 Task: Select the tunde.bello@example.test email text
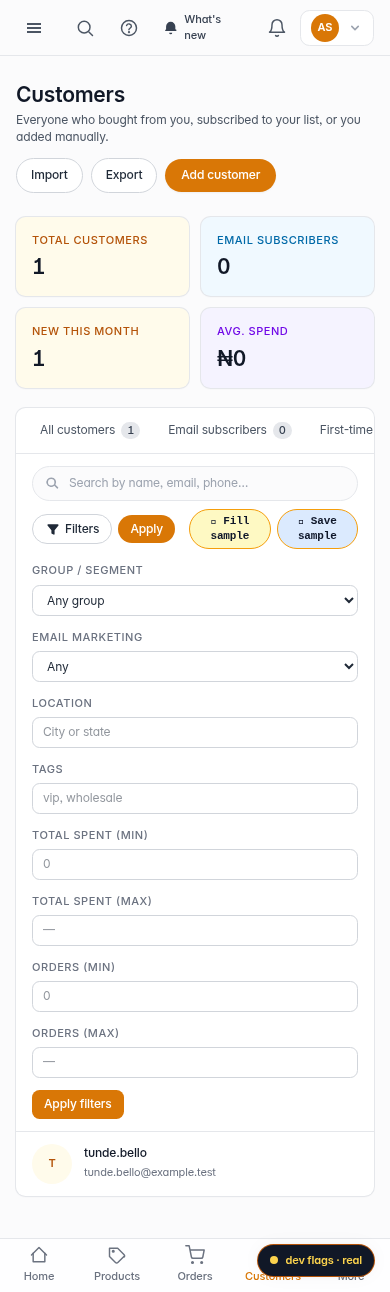click(150, 1172)
